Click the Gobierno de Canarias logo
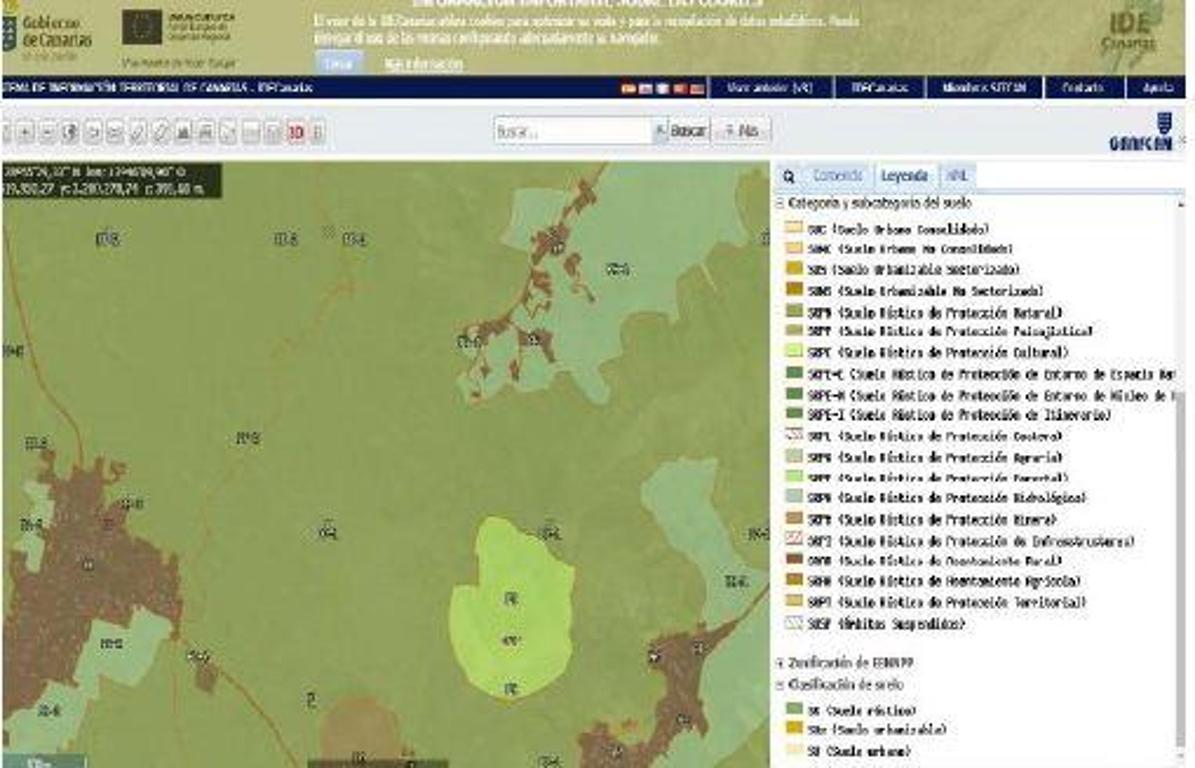Screen dimensions: 1195x768 48,30
